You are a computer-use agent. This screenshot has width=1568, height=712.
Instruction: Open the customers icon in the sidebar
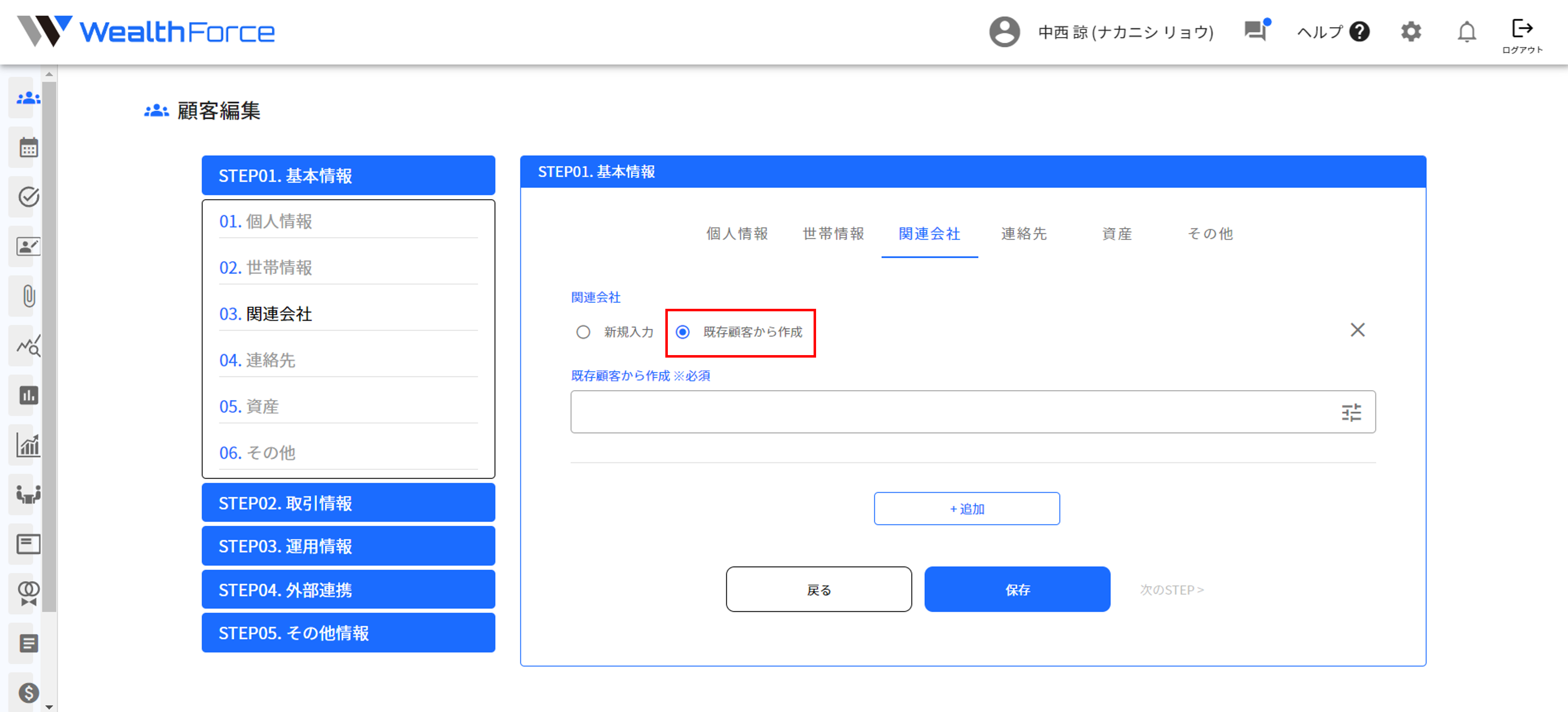28,98
